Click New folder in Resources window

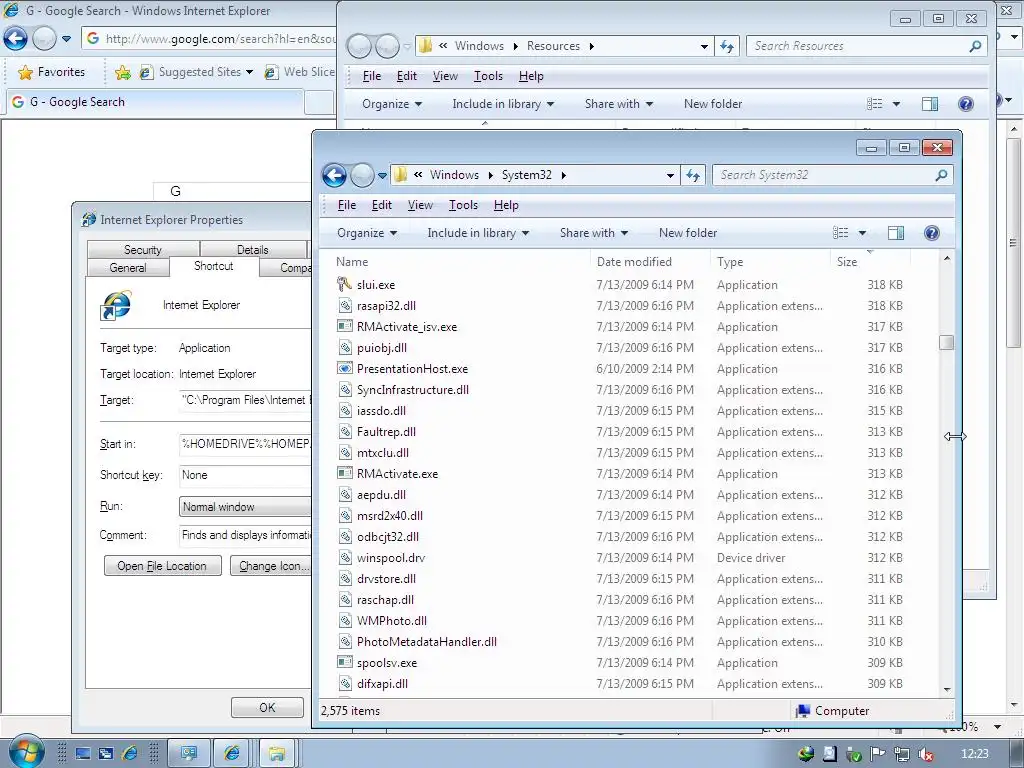[712, 104]
